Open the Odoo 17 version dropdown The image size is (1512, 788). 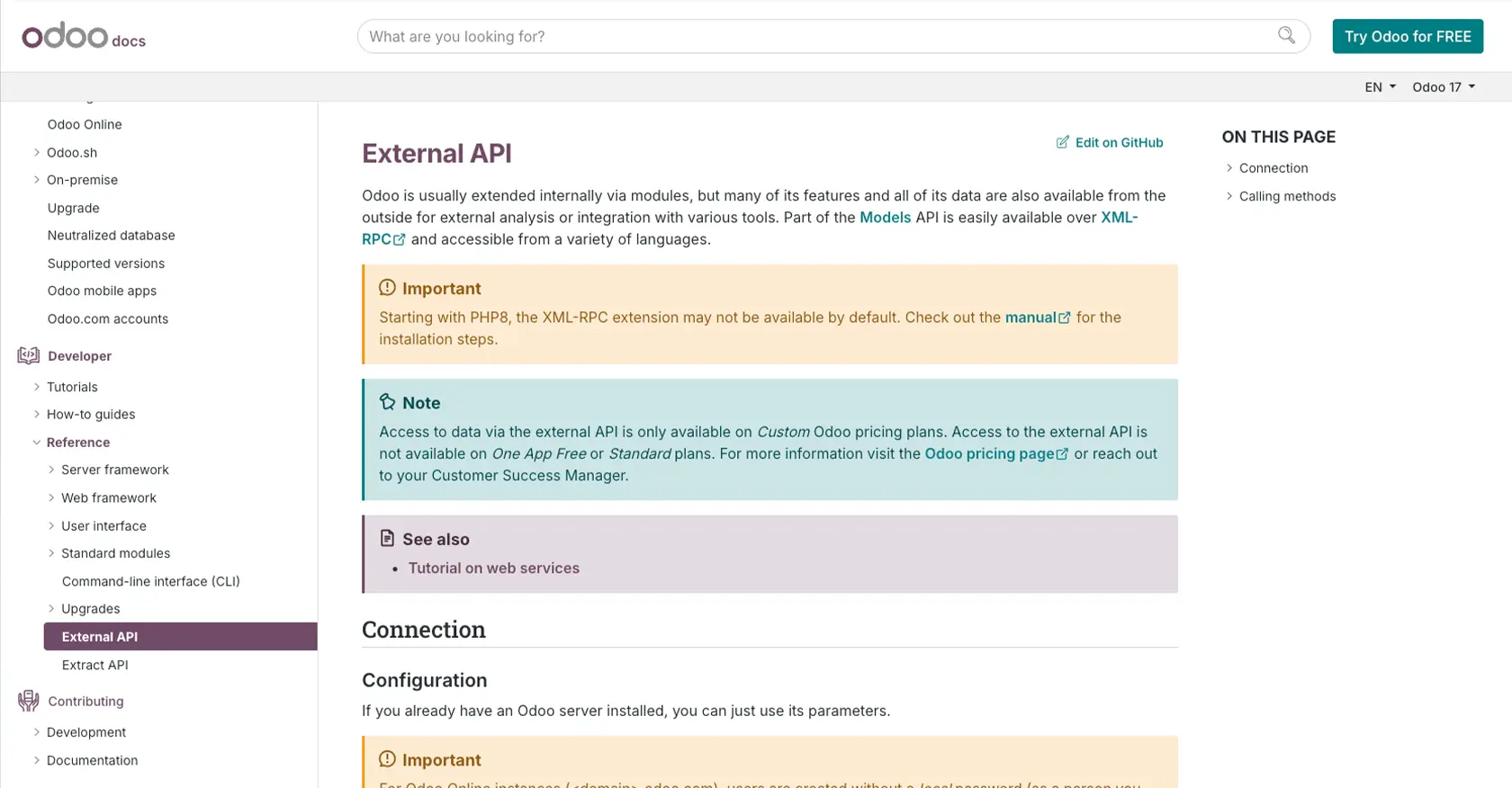1444,87
